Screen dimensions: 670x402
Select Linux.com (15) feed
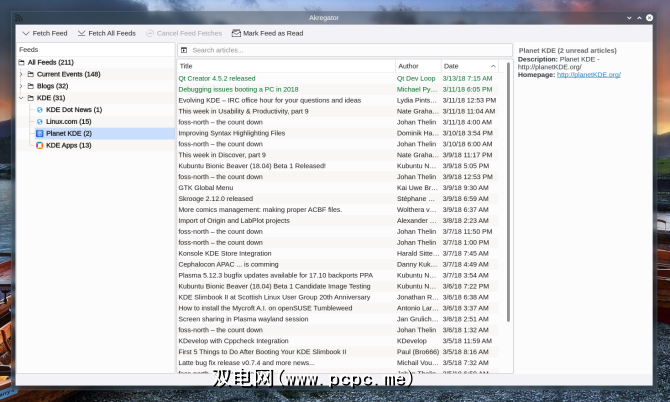(x=68, y=122)
